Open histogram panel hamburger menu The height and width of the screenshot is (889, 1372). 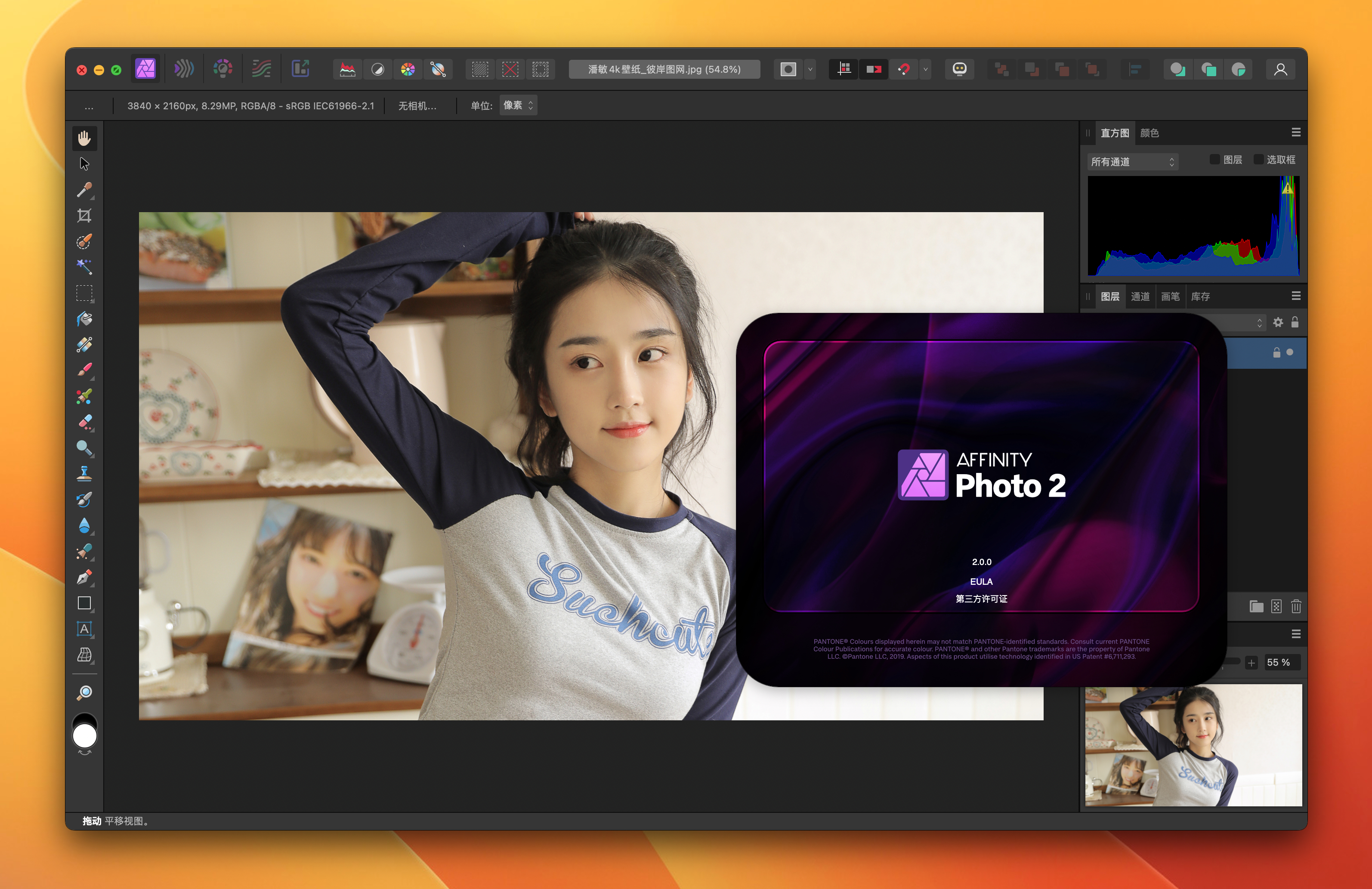point(1296,133)
